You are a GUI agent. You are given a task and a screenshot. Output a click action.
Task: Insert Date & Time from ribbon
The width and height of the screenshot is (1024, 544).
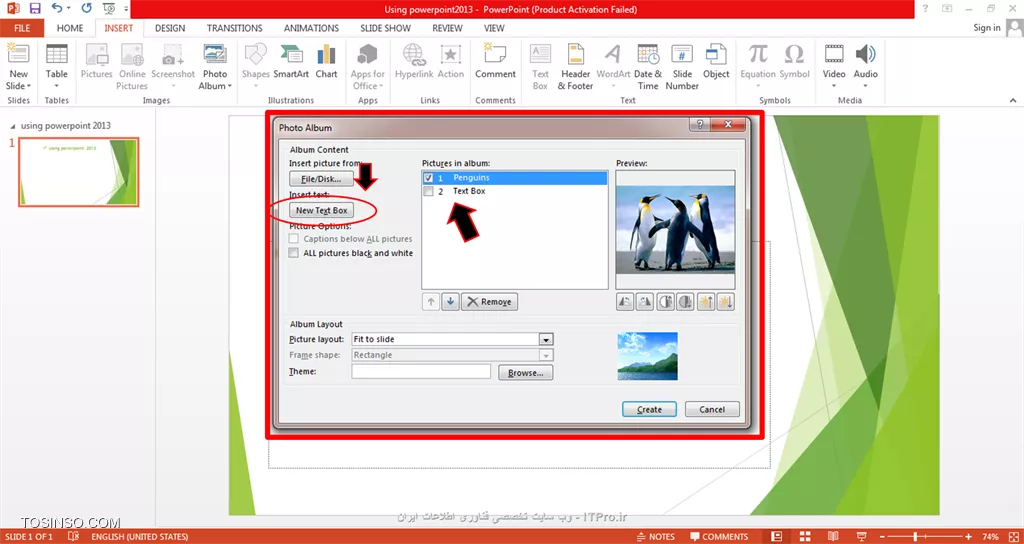point(648,68)
